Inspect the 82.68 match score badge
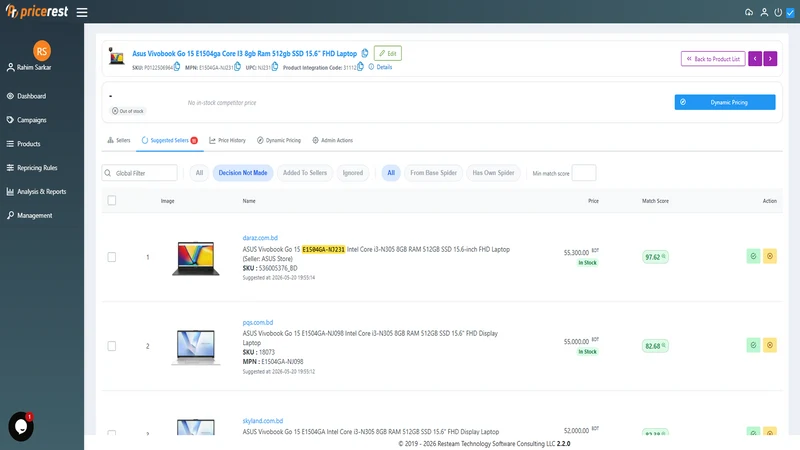Screen dimensions: 800x450 (x=655, y=346)
